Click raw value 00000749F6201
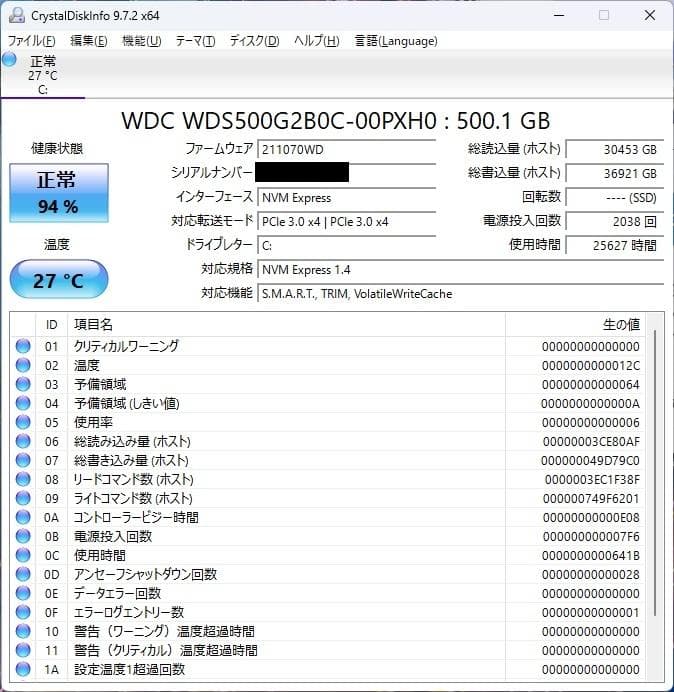This screenshot has height=692, width=674. (x=591, y=498)
